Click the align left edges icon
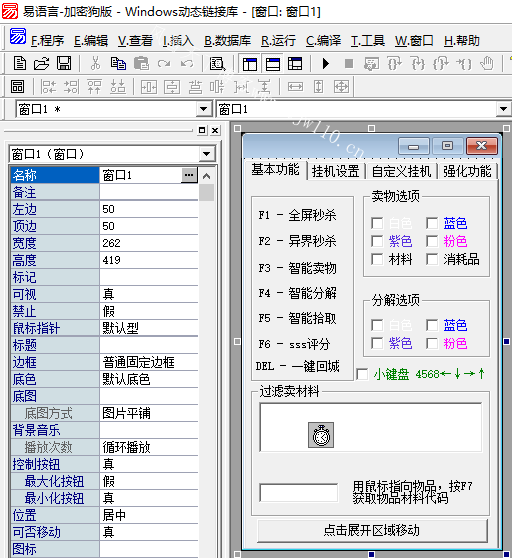This screenshot has width=512, height=558. pyautogui.click(x=48, y=86)
